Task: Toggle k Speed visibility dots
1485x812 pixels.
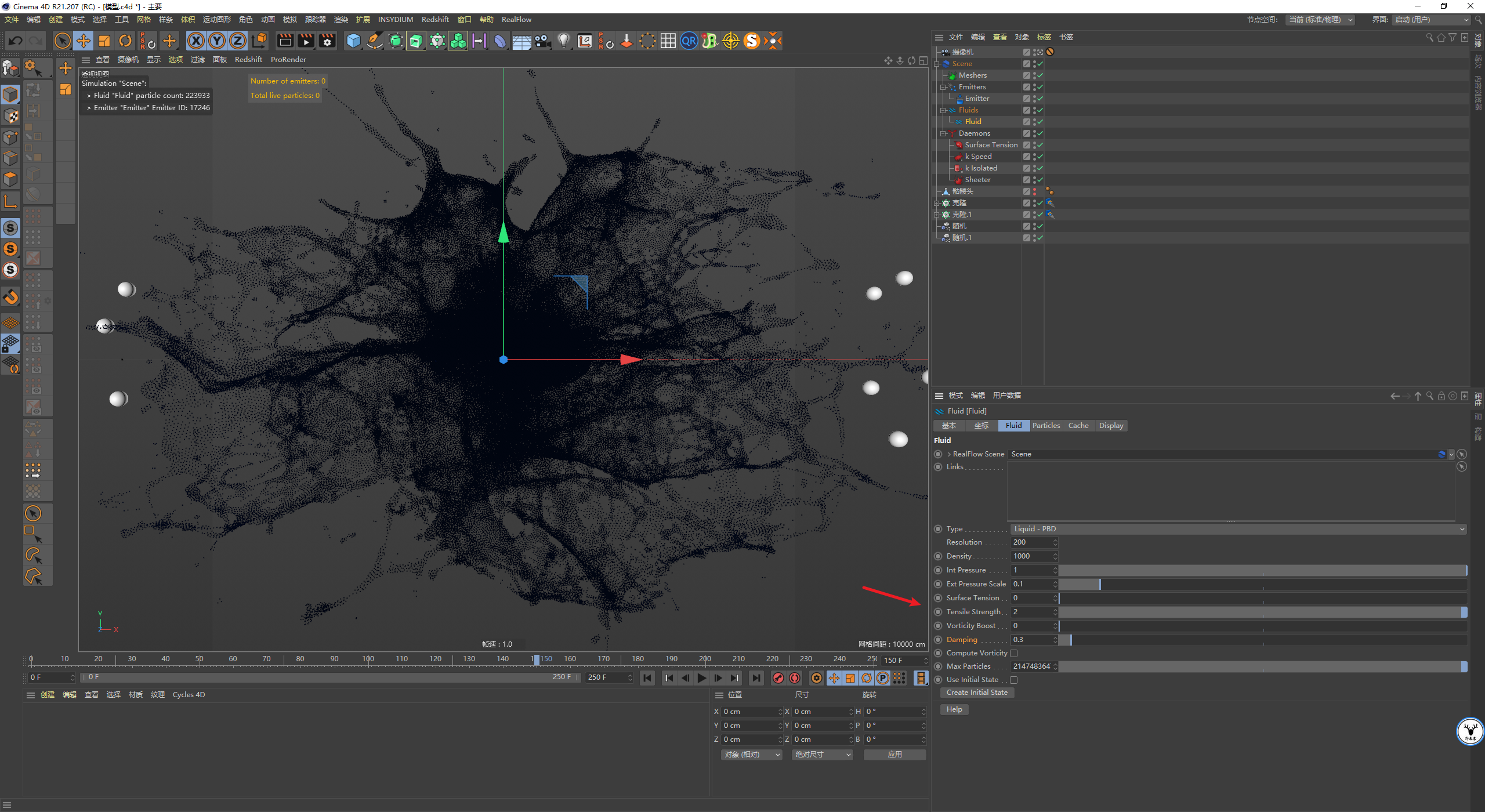Action: pyautogui.click(x=1034, y=157)
